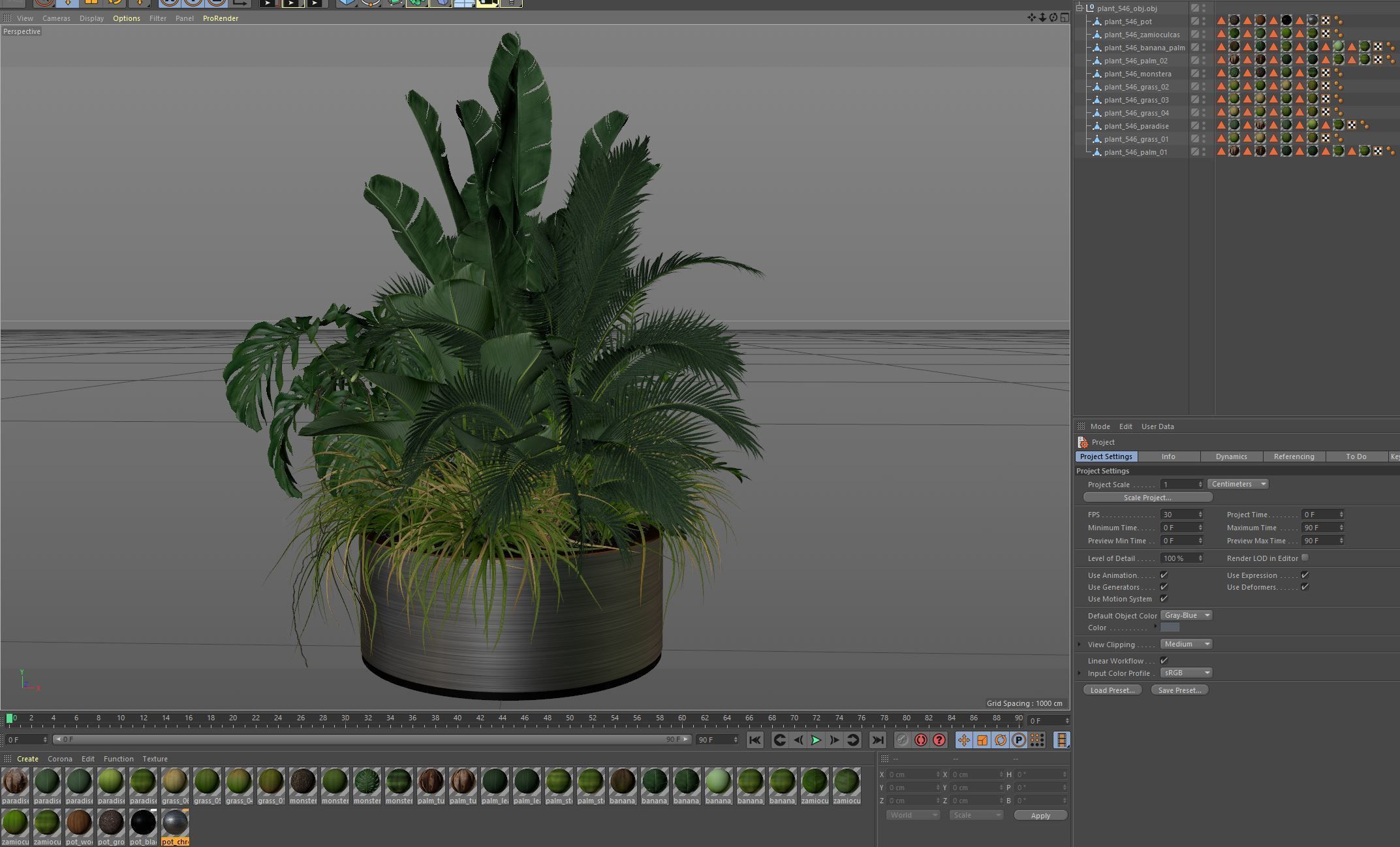Click the Default Object Color swatch
This screenshot has width=1400, height=847.
[x=1170, y=627]
